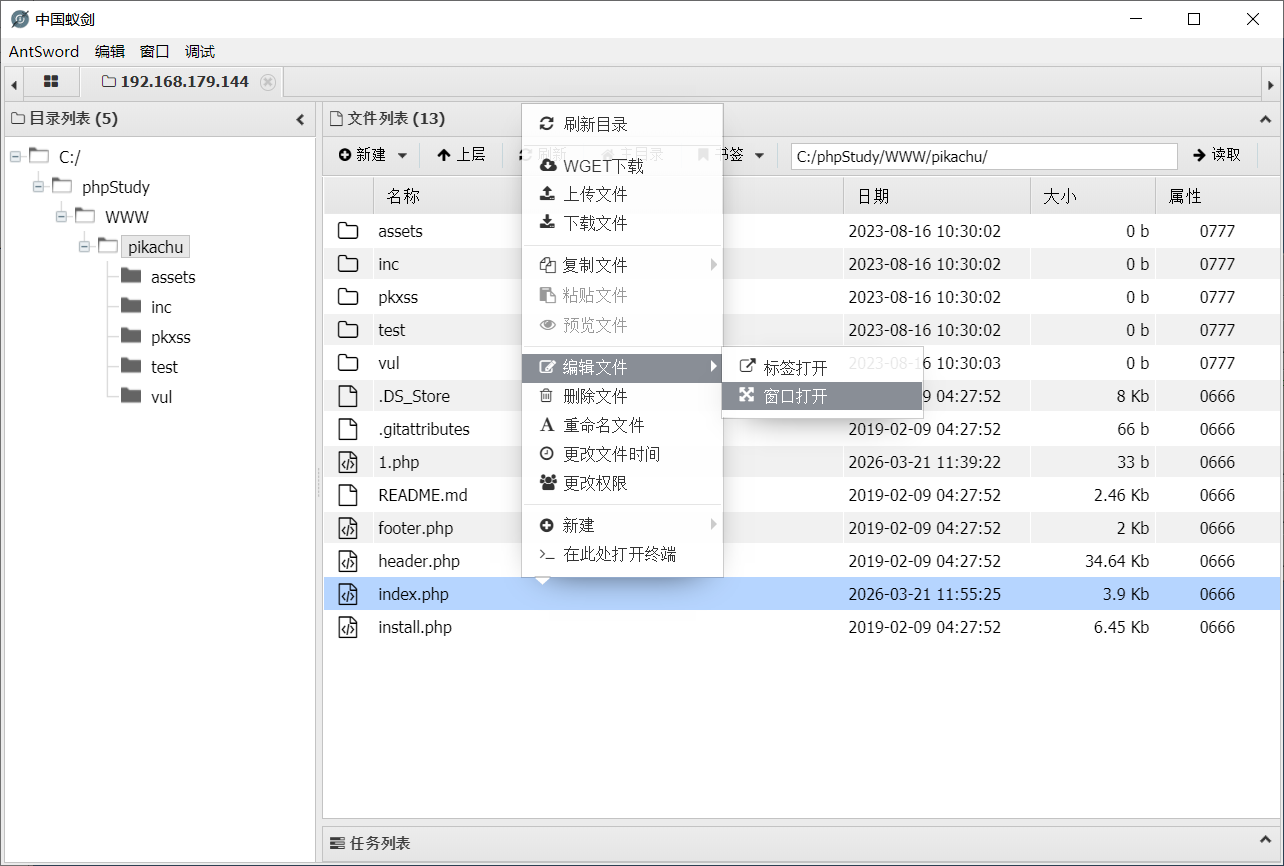Image resolution: width=1284 pixels, height=866 pixels.
Task: Open the 调试 menu in menu bar
Action: pos(200,51)
